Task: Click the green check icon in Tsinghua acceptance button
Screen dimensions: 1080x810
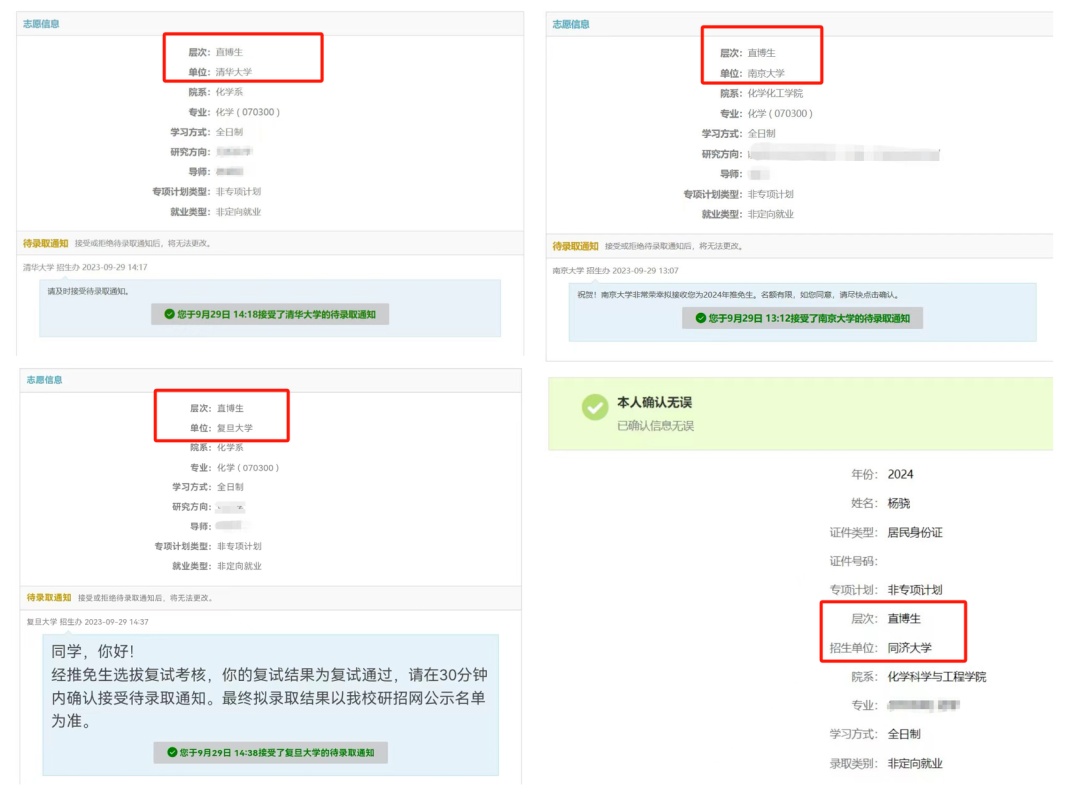Action: [x=169, y=315]
